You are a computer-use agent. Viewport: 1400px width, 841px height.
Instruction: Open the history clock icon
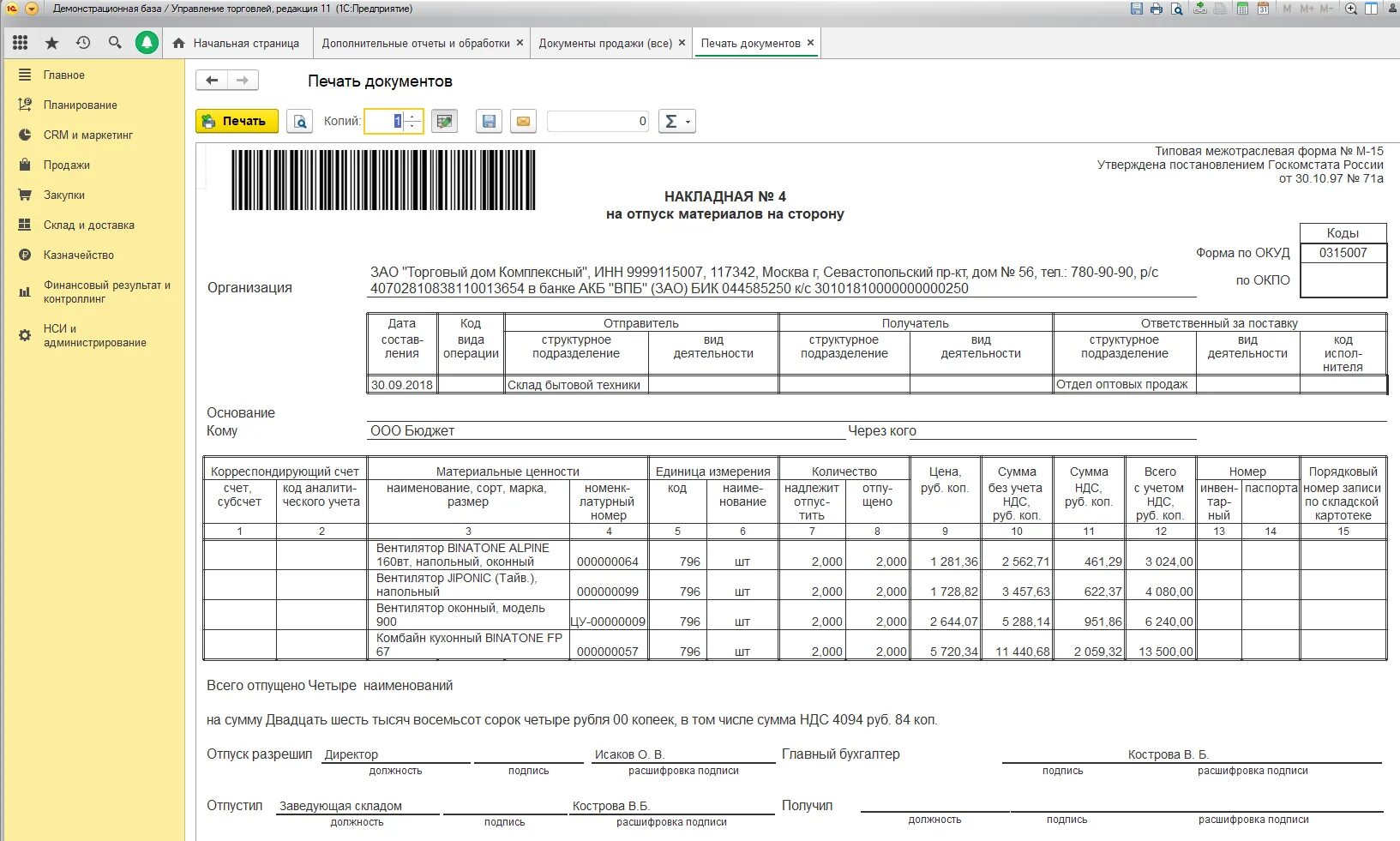83,43
